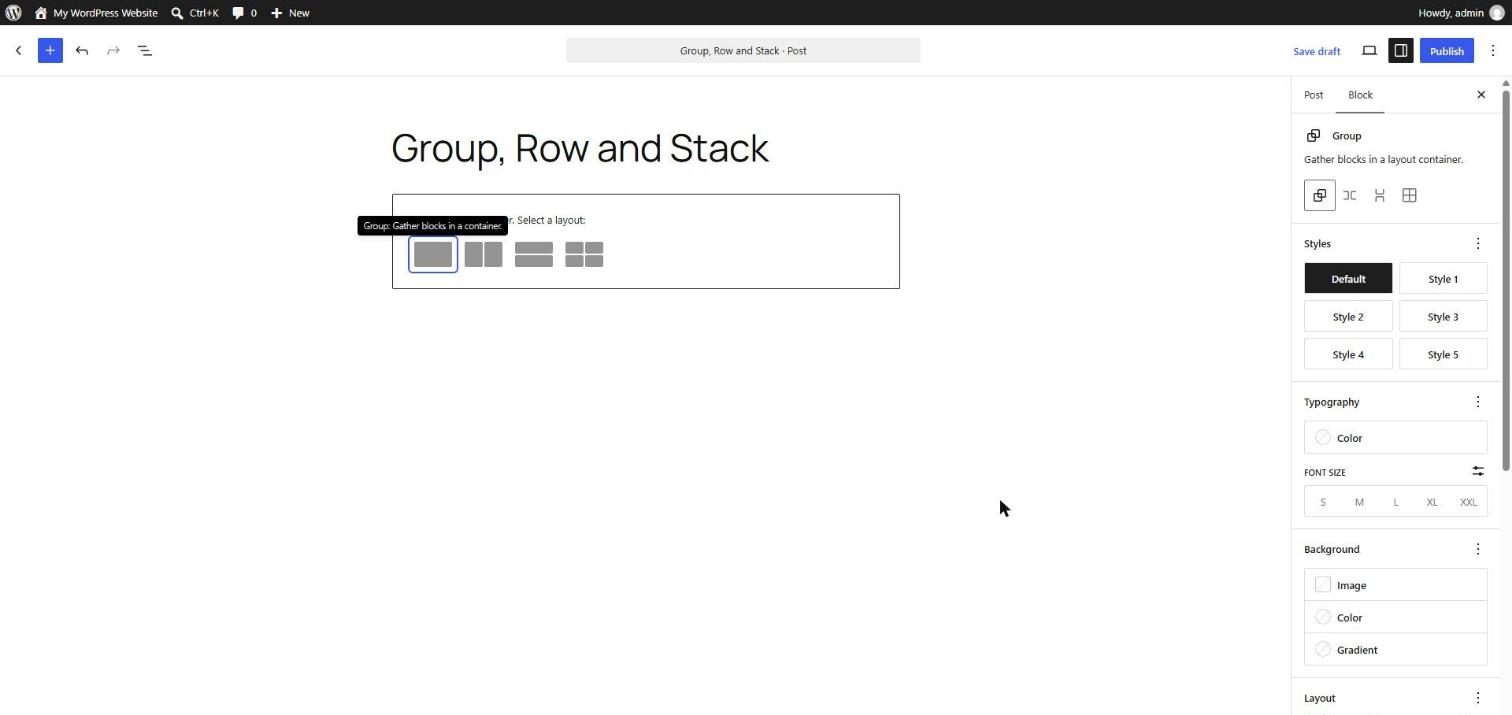The width and height of the screenshot is (1512, 715).
Task: Open the Howdy, admin account menu
Action: point(1461,13)
